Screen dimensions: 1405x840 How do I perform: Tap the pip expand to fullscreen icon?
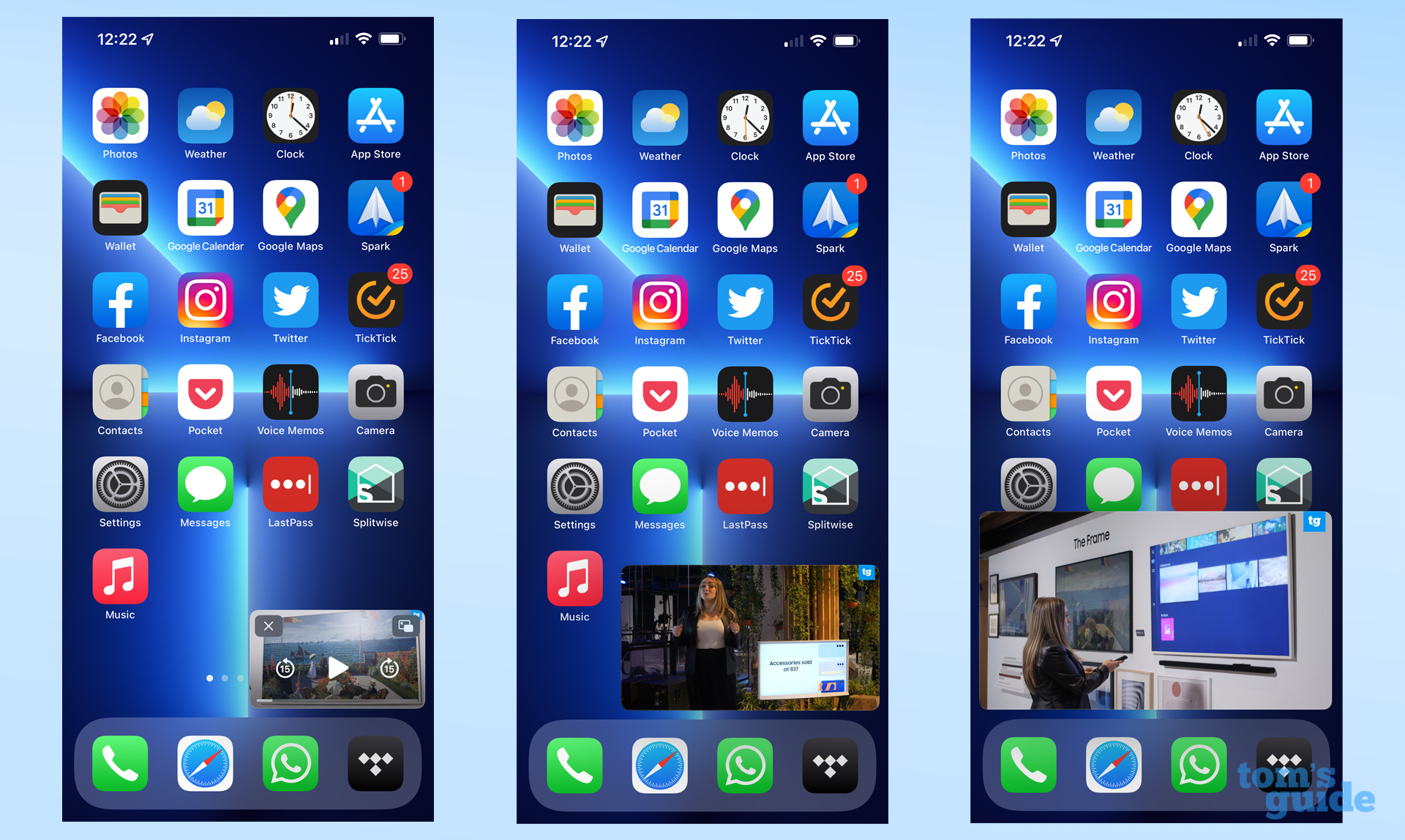pos(402,626)
